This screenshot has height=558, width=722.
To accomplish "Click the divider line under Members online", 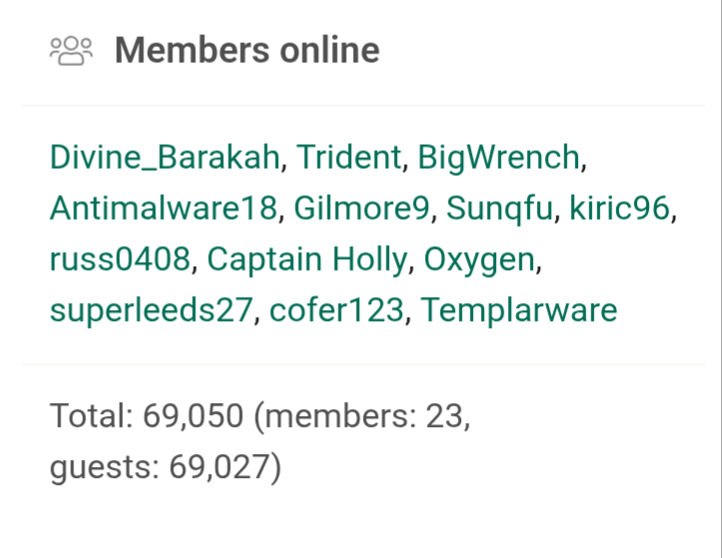I will tap(361, 105).
